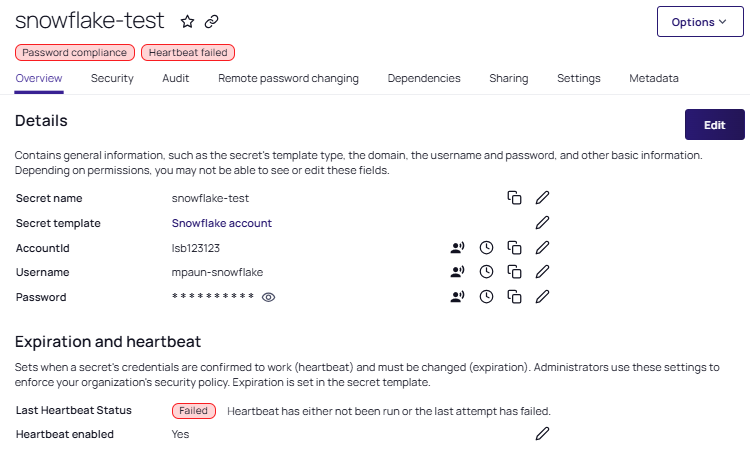The width and height of the screenshot is (750, 456).
Task: Open the Options dropdown
Action: (x=700, y=22)
